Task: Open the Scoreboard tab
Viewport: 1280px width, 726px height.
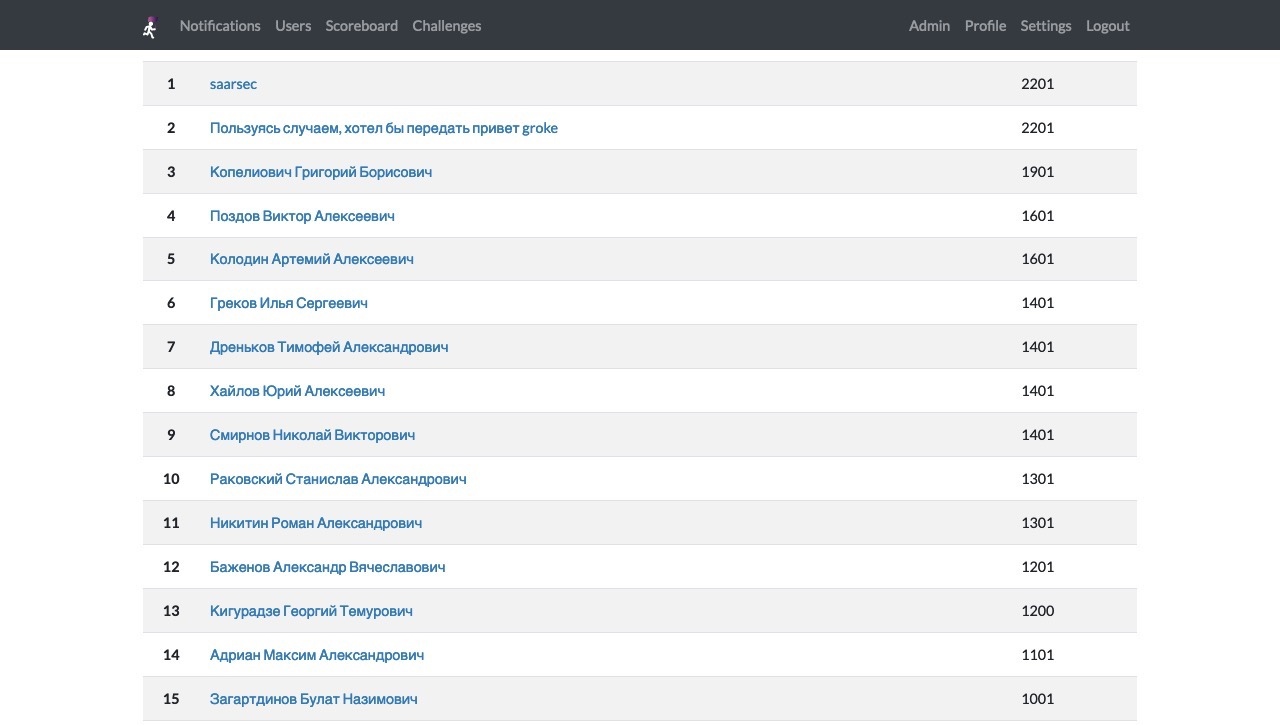Action: pos(362,26)
